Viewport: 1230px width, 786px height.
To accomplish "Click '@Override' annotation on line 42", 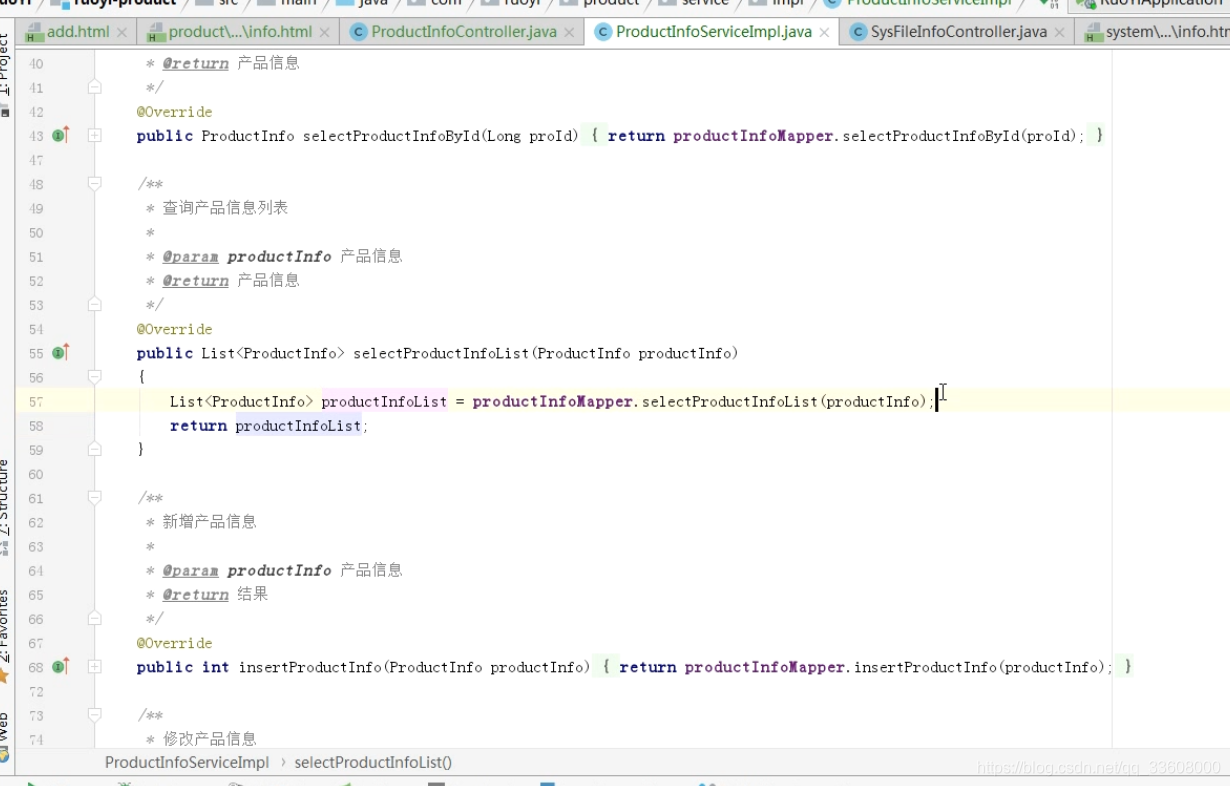I will tap(175, 111).
